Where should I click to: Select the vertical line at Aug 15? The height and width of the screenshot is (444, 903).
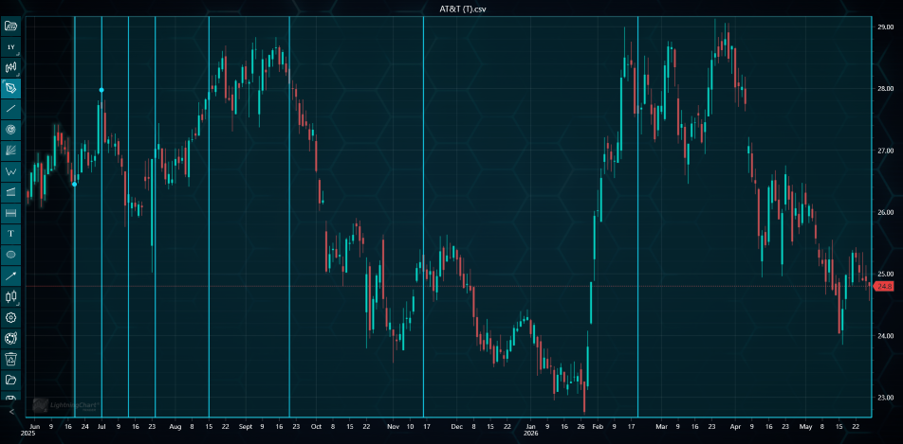point(208,217)
